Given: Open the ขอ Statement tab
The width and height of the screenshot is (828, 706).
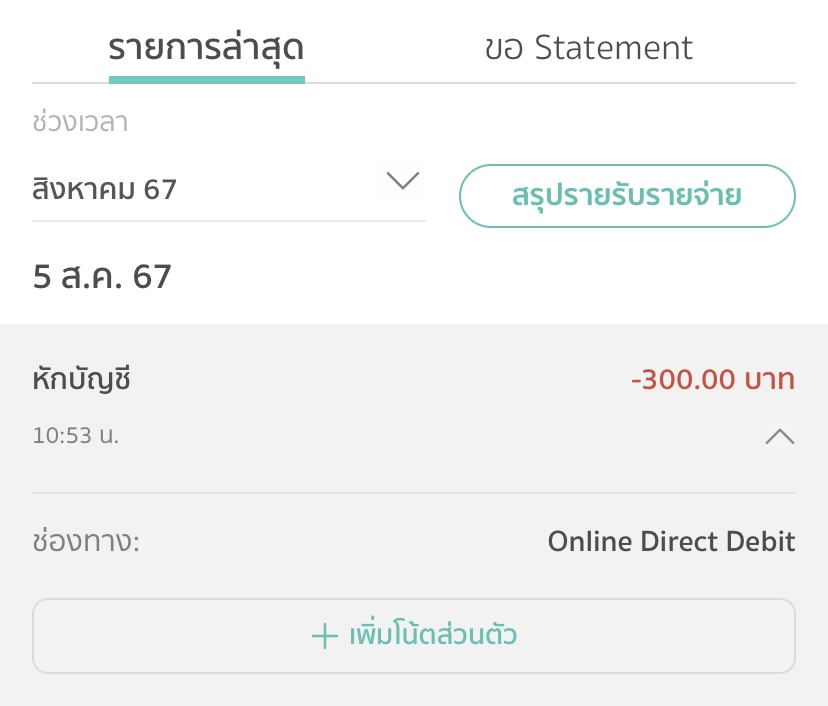Looking at the screenshot, I should [588, 48].
